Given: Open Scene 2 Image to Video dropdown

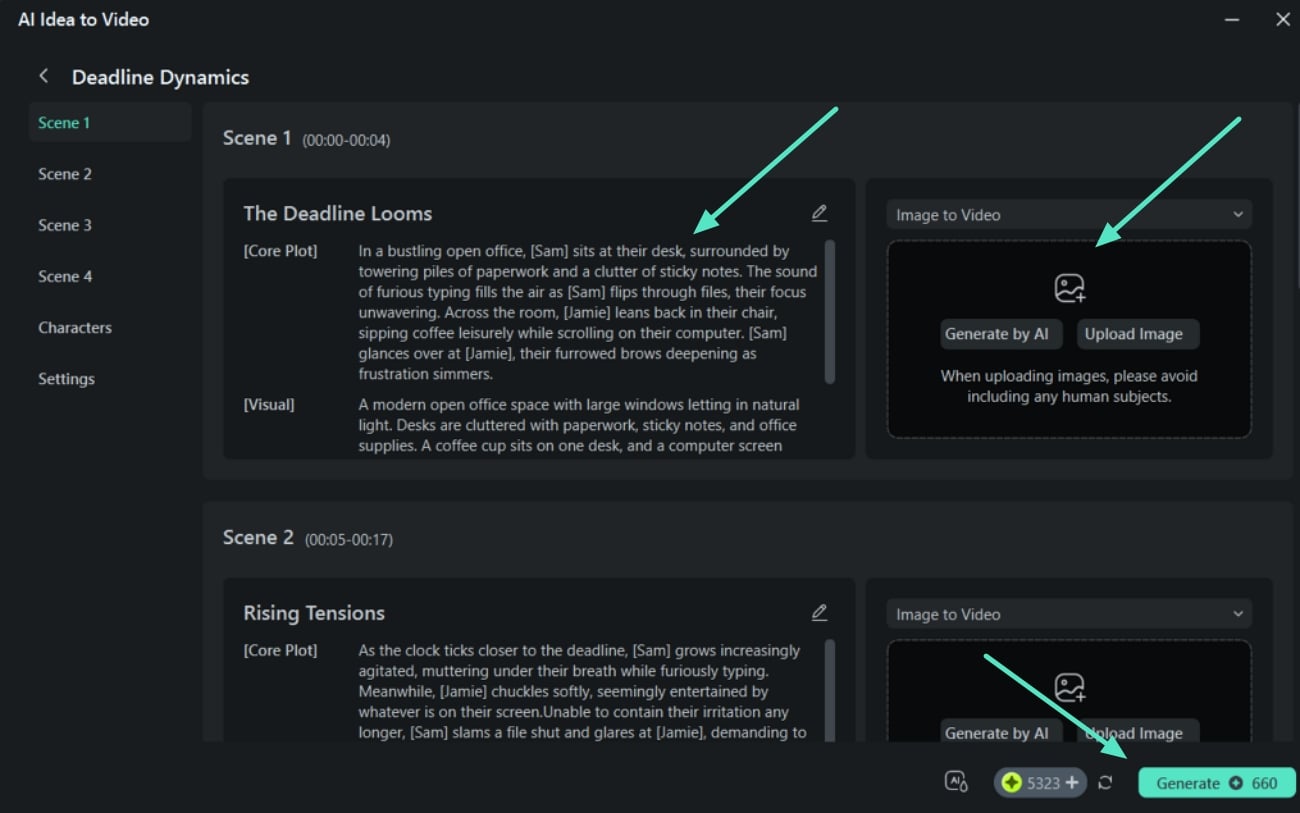Looking at the screenshot, I should point(1069,614).
